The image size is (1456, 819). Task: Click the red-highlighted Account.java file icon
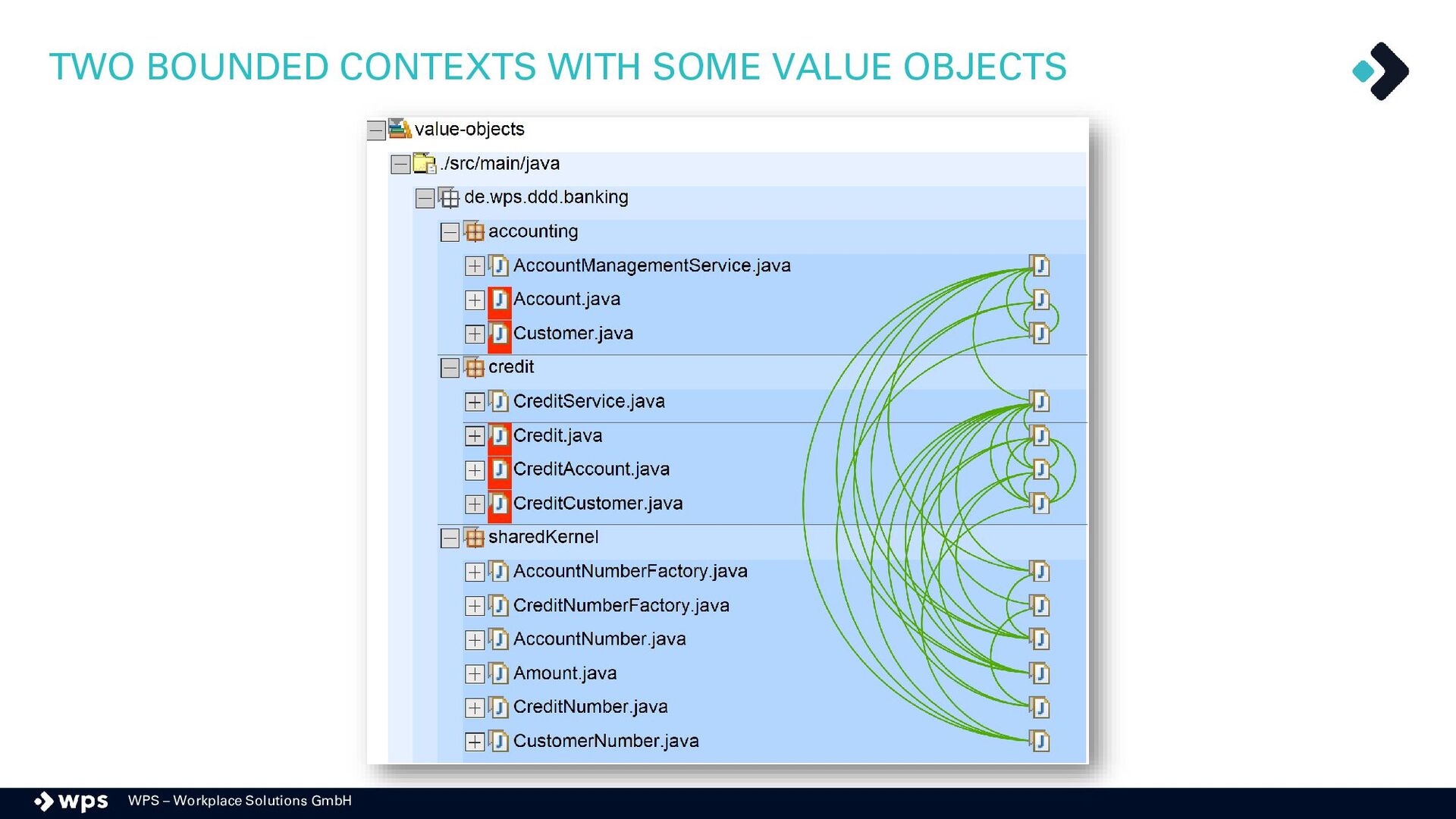(x=499, y=302)
